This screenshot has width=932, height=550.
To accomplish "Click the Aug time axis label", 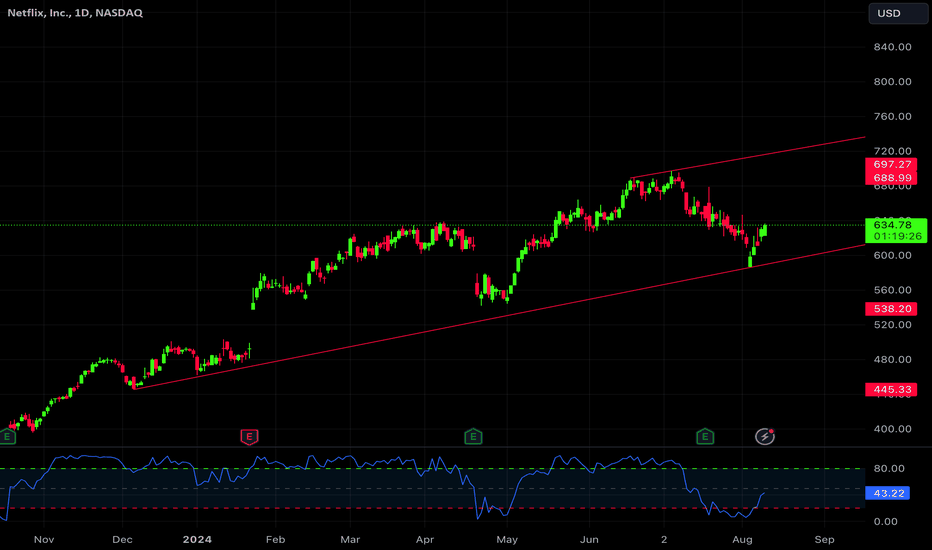I will (742, 539).
